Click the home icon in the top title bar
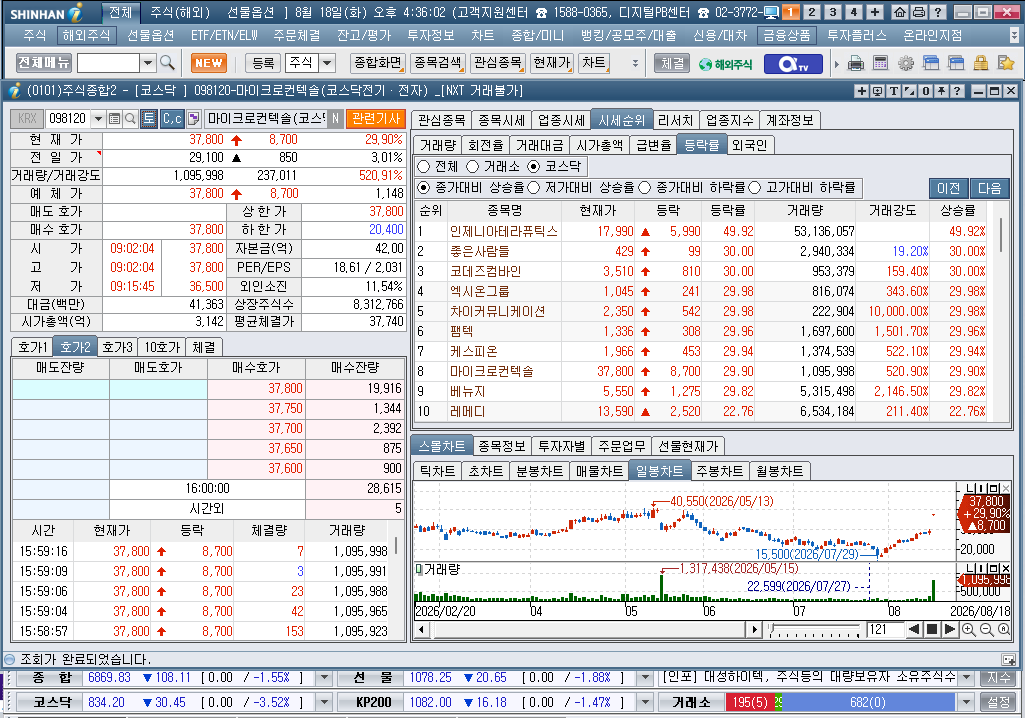The image size is (1025, 718). click(899, 12)
